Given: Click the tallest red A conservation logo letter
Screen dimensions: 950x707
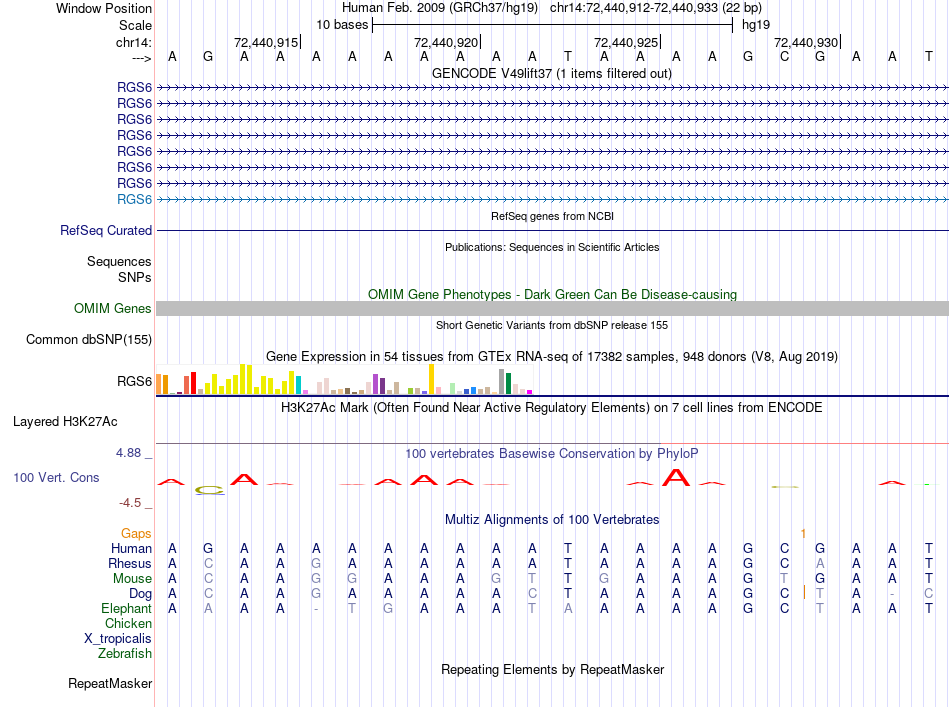Looking at the screenshot, I should click(676, 477).
